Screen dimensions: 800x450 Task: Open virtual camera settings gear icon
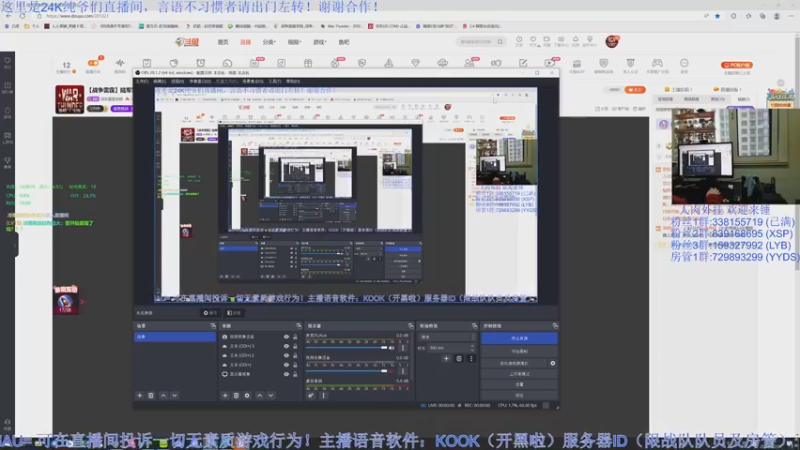point(553,363)
